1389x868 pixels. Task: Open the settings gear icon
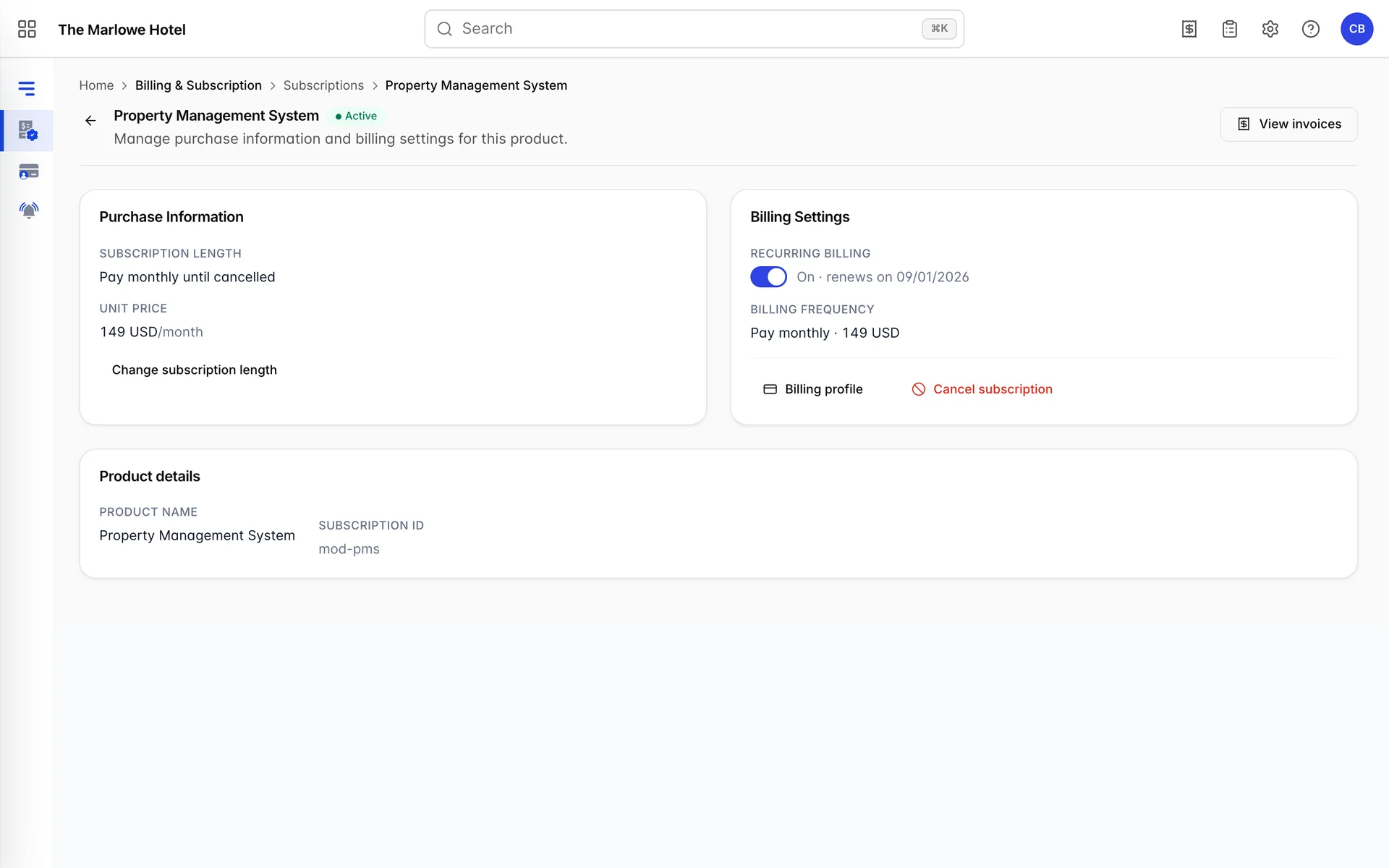pos(1270,29)
